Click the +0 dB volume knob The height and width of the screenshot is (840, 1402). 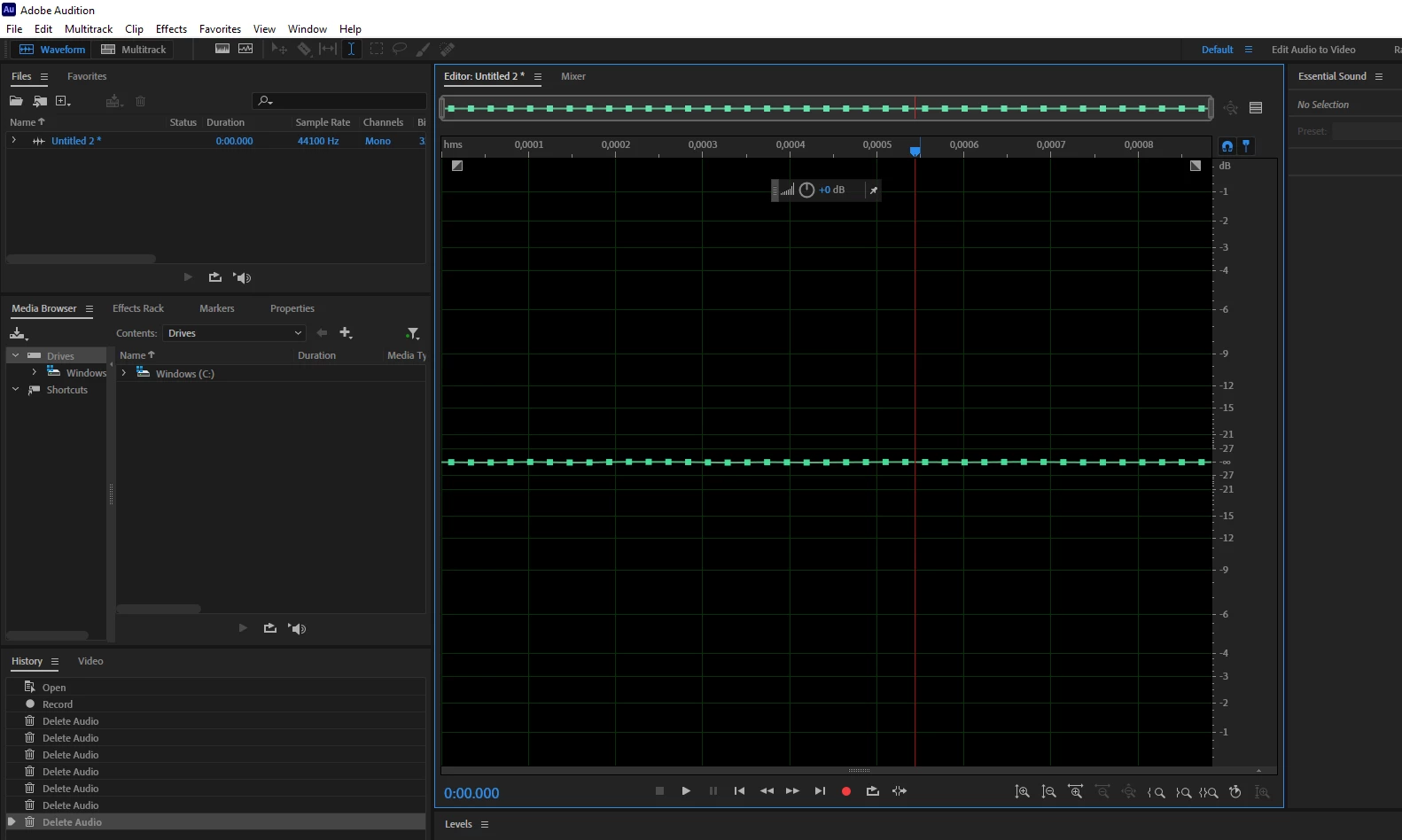pyautogui.click(x=806, y=190)
